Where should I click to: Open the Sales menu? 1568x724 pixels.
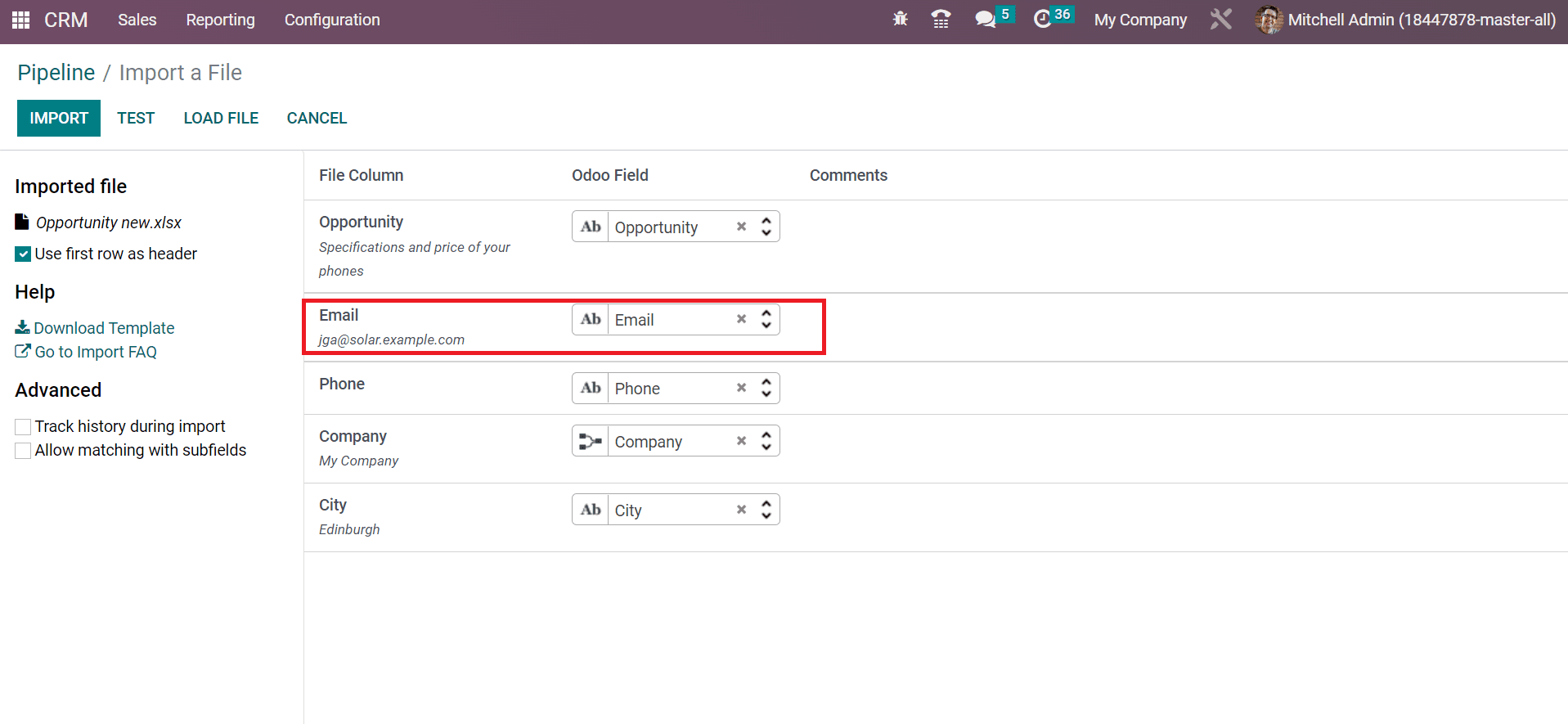click(137, 20)
